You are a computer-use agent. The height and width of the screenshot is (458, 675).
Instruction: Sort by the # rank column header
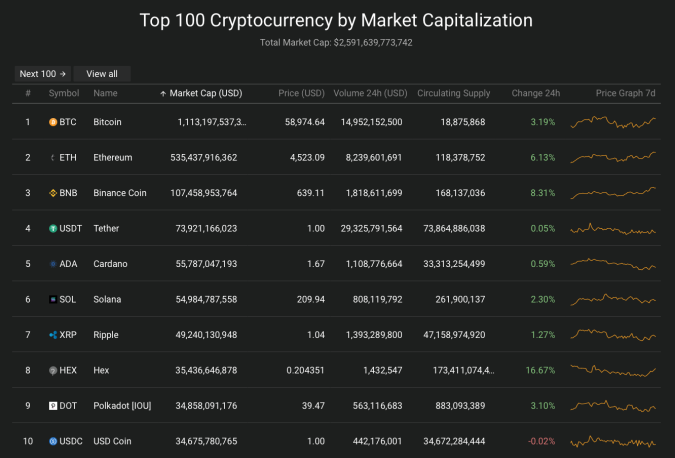tap(28, 93)
